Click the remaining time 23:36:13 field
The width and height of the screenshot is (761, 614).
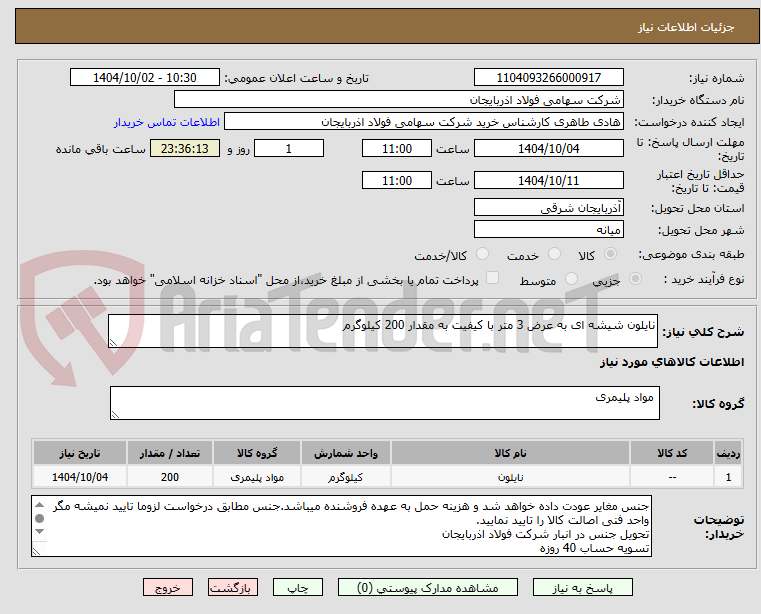pos(185,149)
